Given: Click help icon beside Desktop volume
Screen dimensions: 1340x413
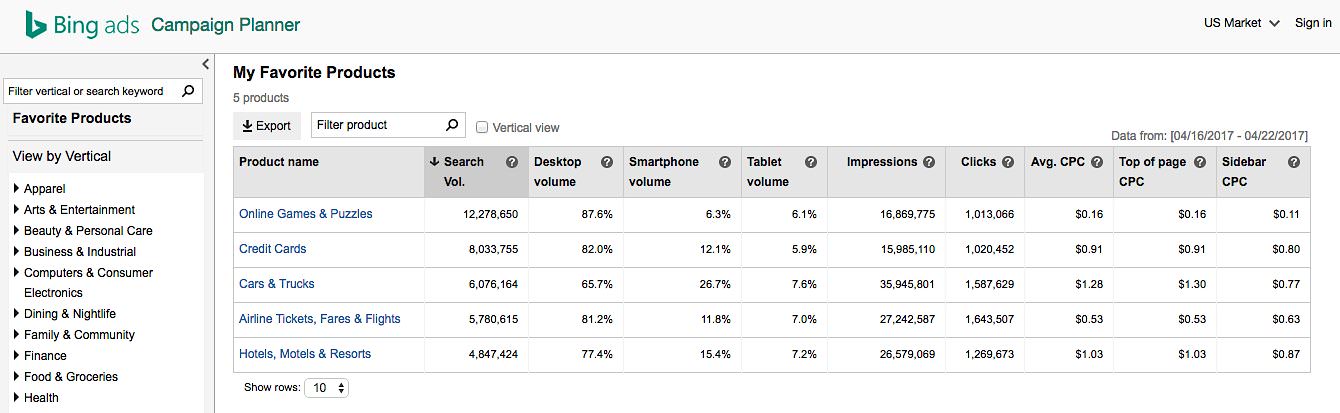Looking at the screenshot, I should pos(606,162).
